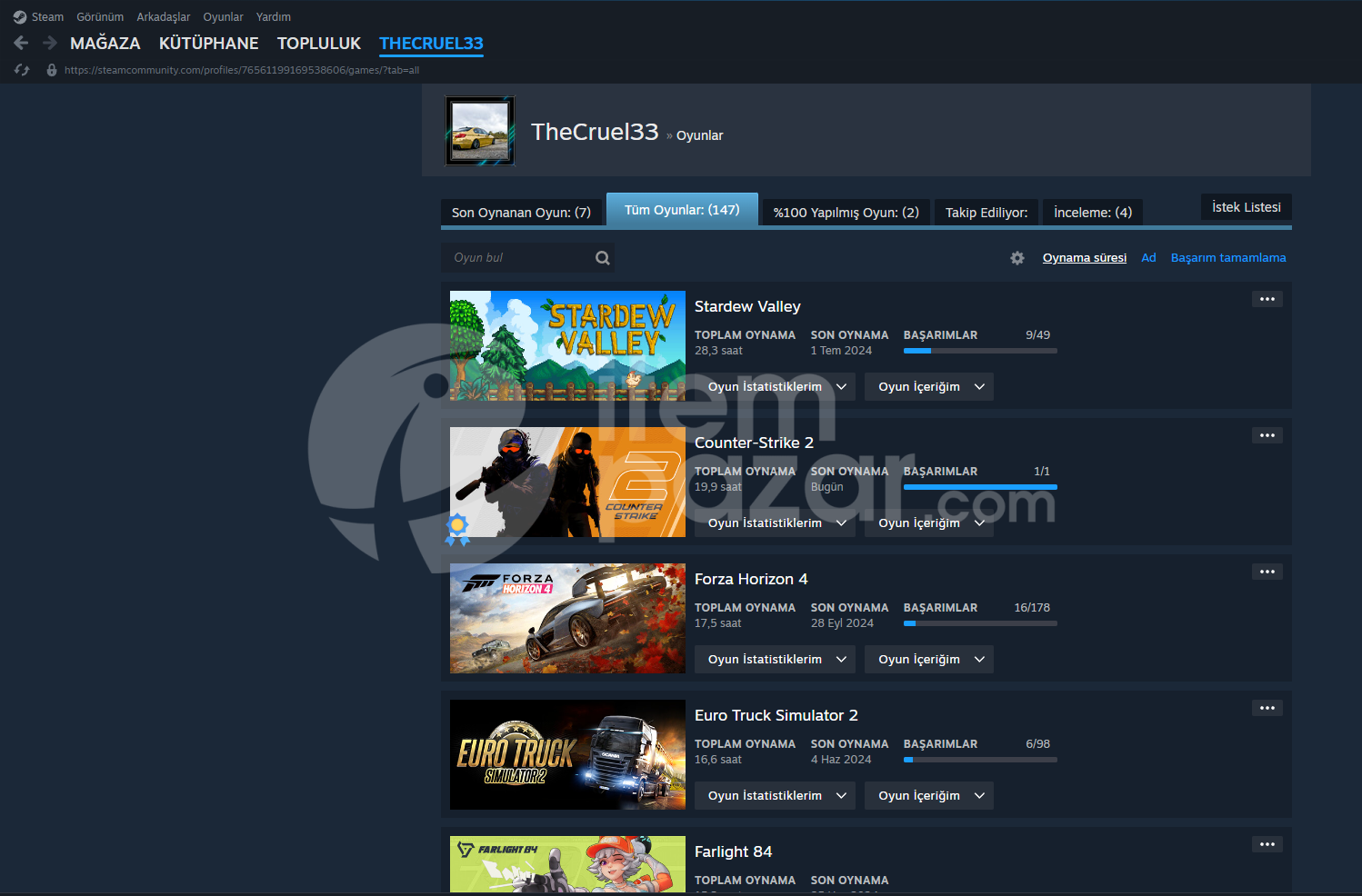Switch to the Son Oynanan Oyun tab
The image size is (1362, 896).
click(x=521, y=213)
